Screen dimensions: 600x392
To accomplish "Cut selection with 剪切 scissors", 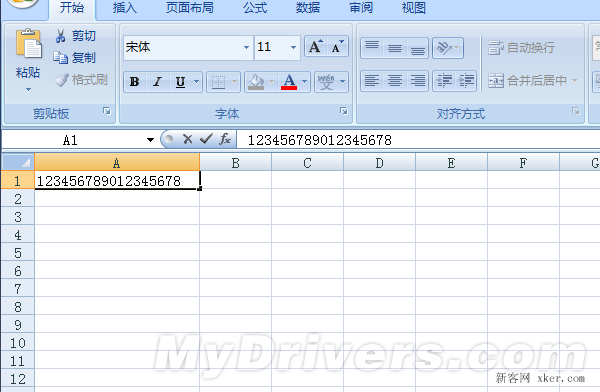I will coord(75,36).
